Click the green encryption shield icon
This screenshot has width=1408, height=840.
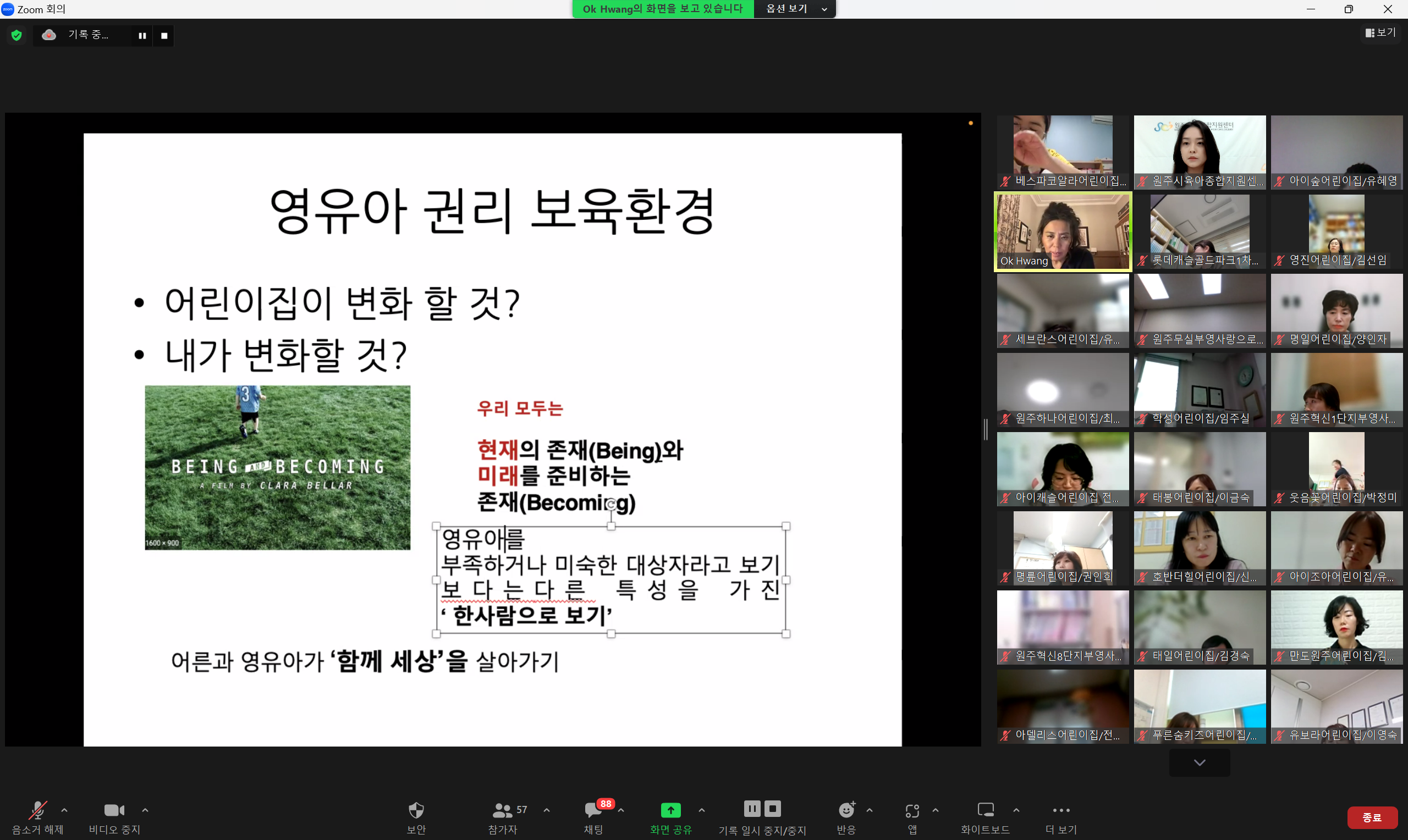click(16, 35)
